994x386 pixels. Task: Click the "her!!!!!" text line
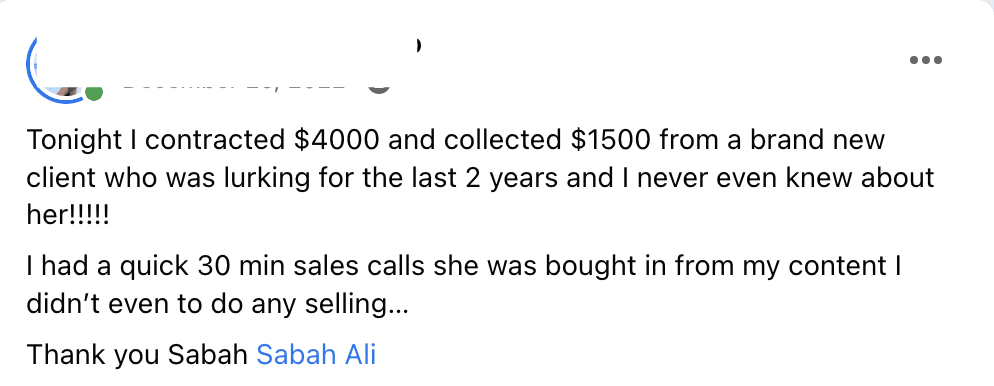[x=68, y=216]
